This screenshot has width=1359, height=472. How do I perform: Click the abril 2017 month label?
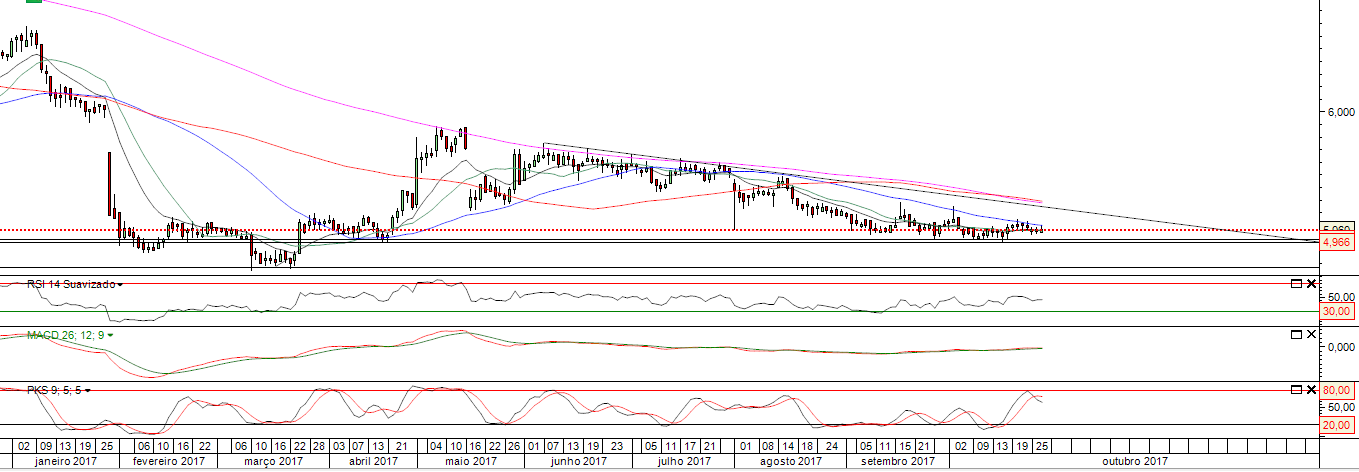click(x=372, y=461)
